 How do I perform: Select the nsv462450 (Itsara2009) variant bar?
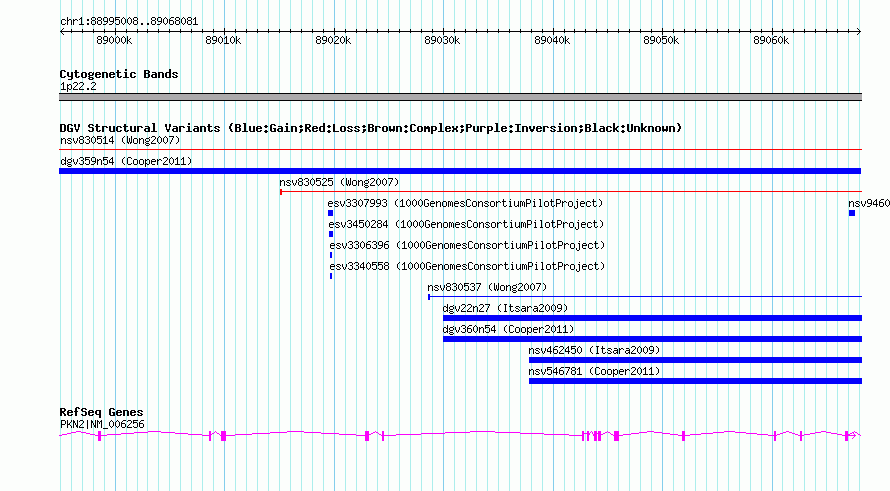click(x=695, y=360)
